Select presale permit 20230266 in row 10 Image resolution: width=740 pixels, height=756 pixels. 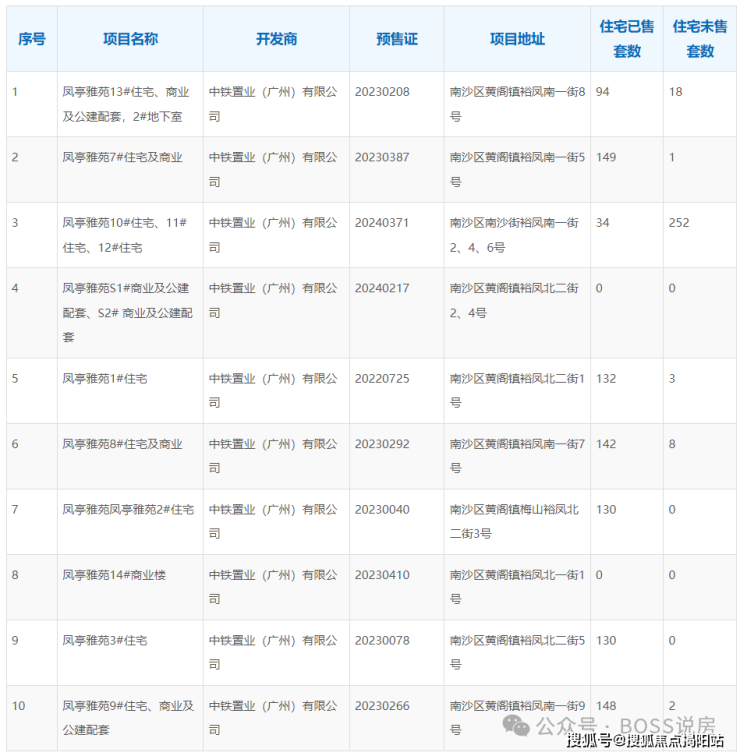(x=382, y=706)
